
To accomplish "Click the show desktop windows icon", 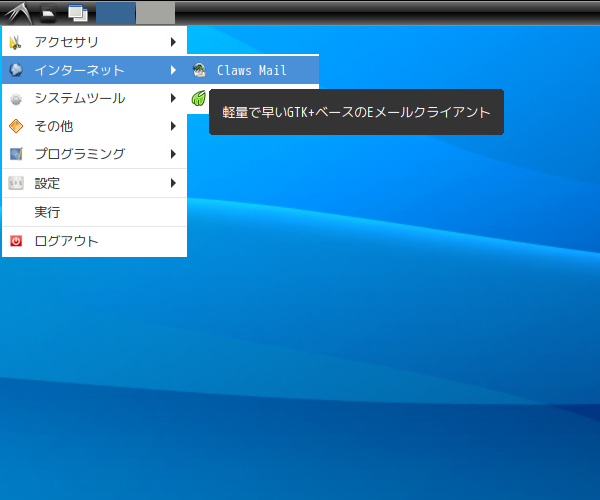I will pos(78,13).
